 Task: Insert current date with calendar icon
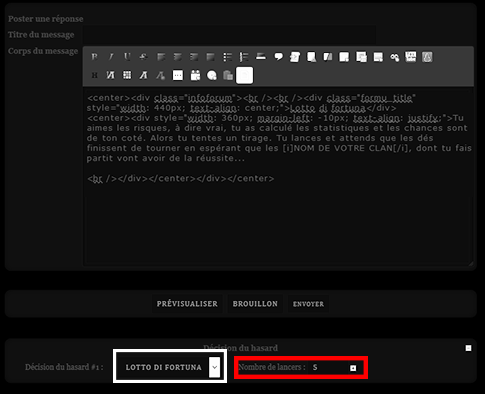[195, 75]
